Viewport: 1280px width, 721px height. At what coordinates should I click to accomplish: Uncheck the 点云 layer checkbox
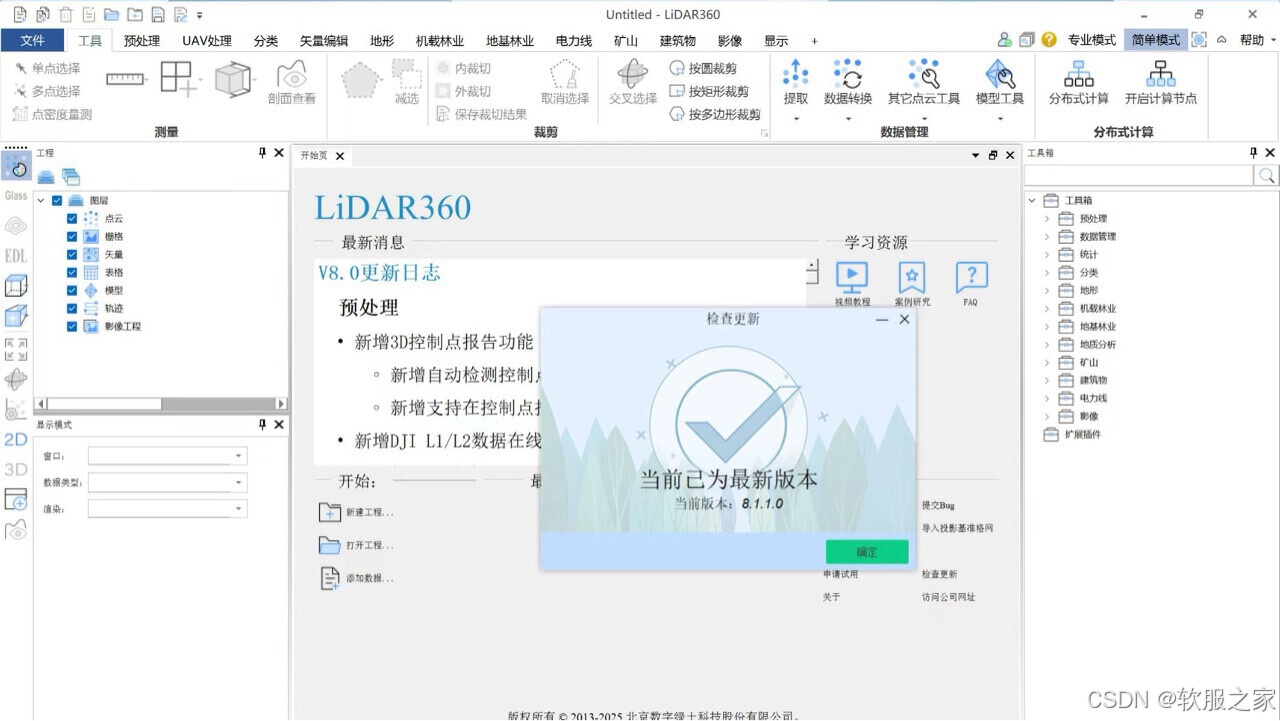click(72, 218)
